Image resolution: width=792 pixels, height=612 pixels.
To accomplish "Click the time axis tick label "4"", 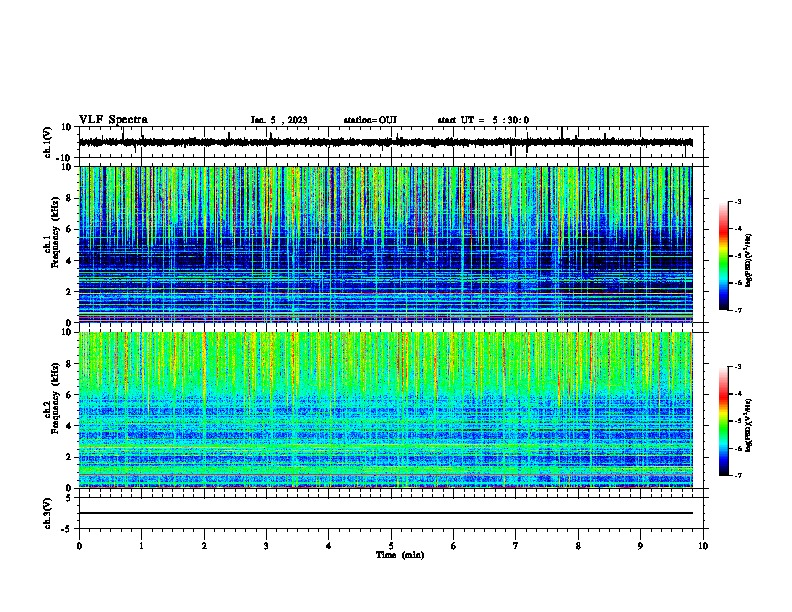I will click(329, 546).
